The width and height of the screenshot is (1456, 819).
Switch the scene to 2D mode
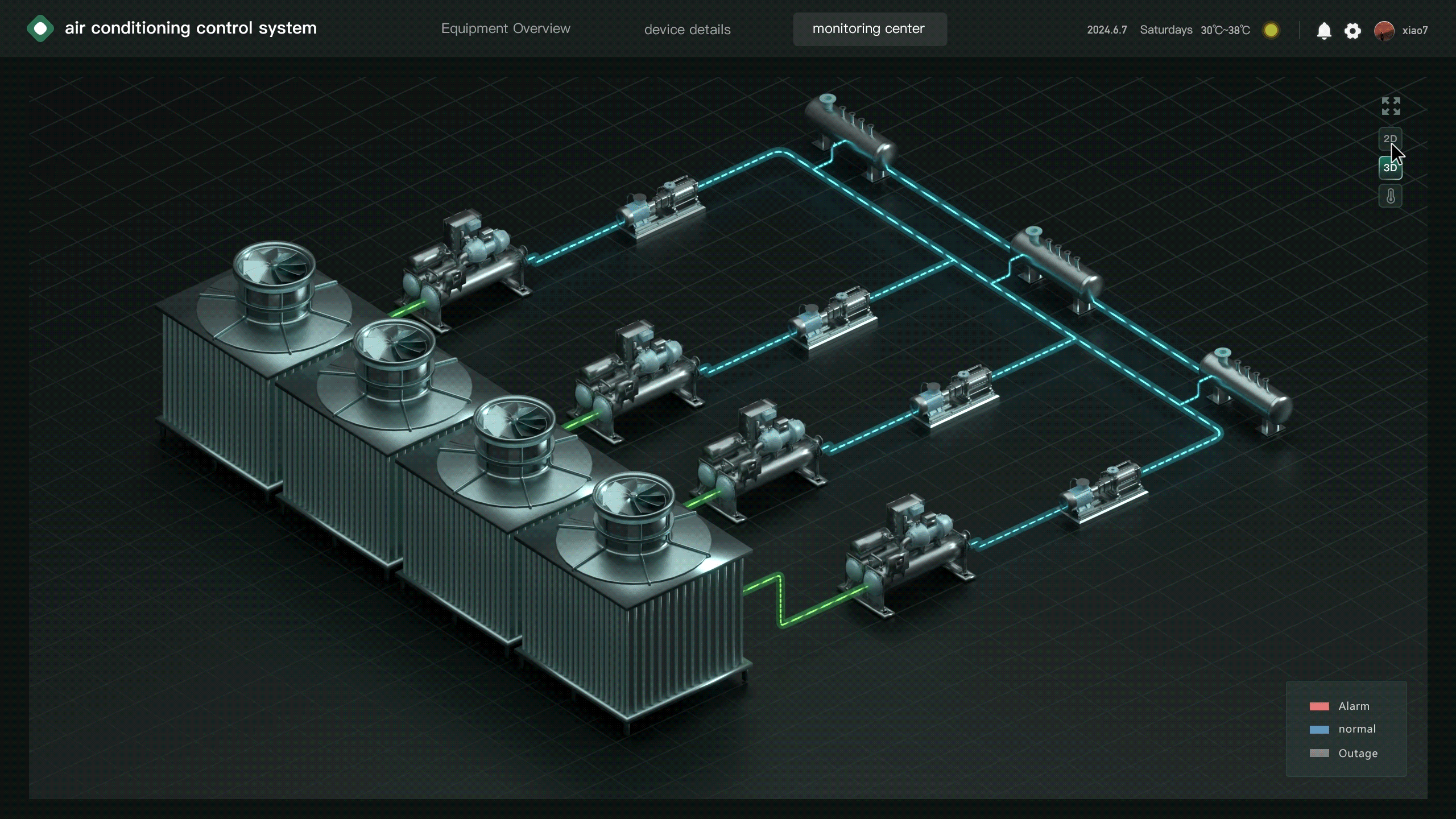1390,139
